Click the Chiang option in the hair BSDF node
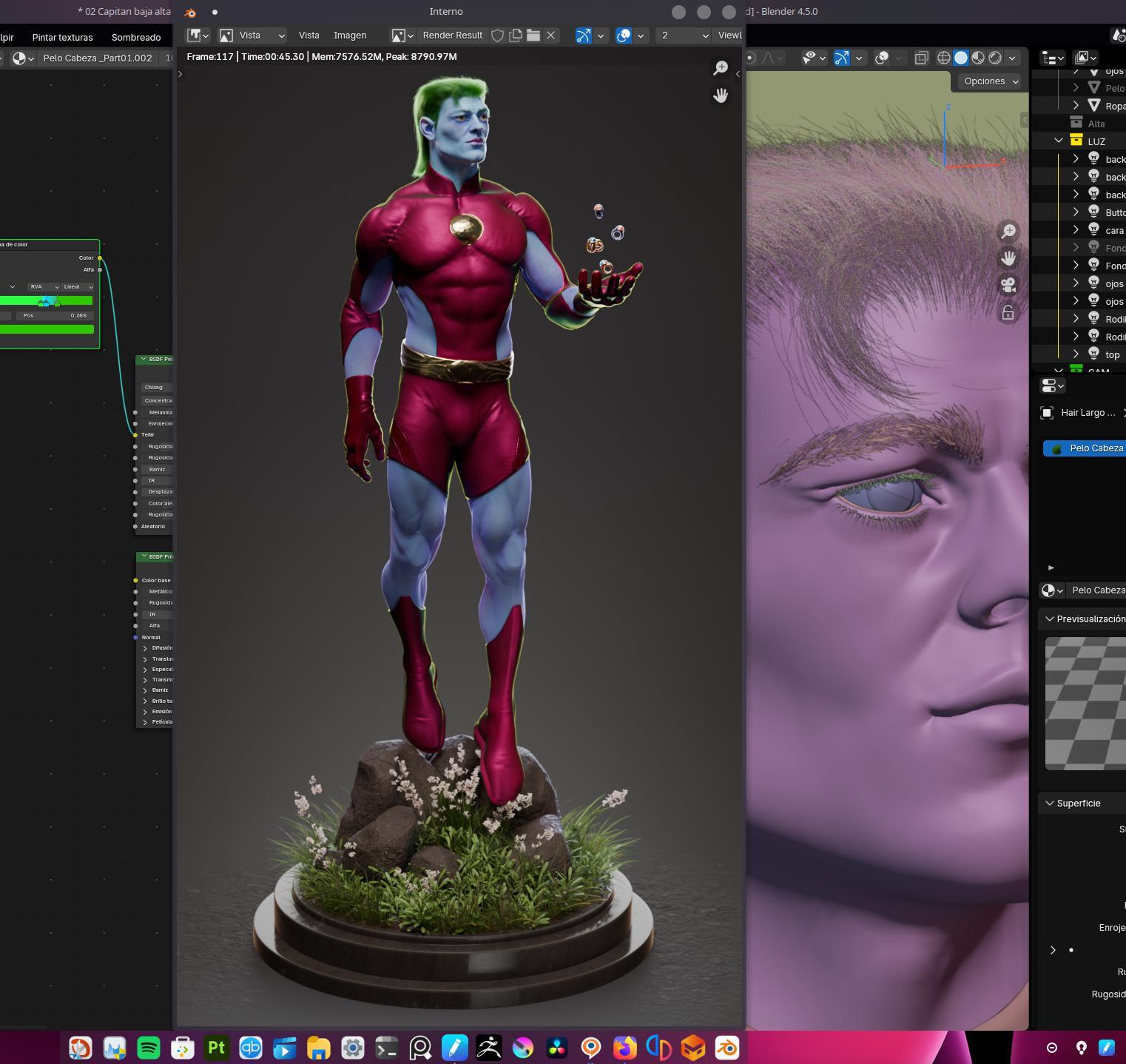The height and width of the screenshot is (1064, 1126). (x=157, y=387)
